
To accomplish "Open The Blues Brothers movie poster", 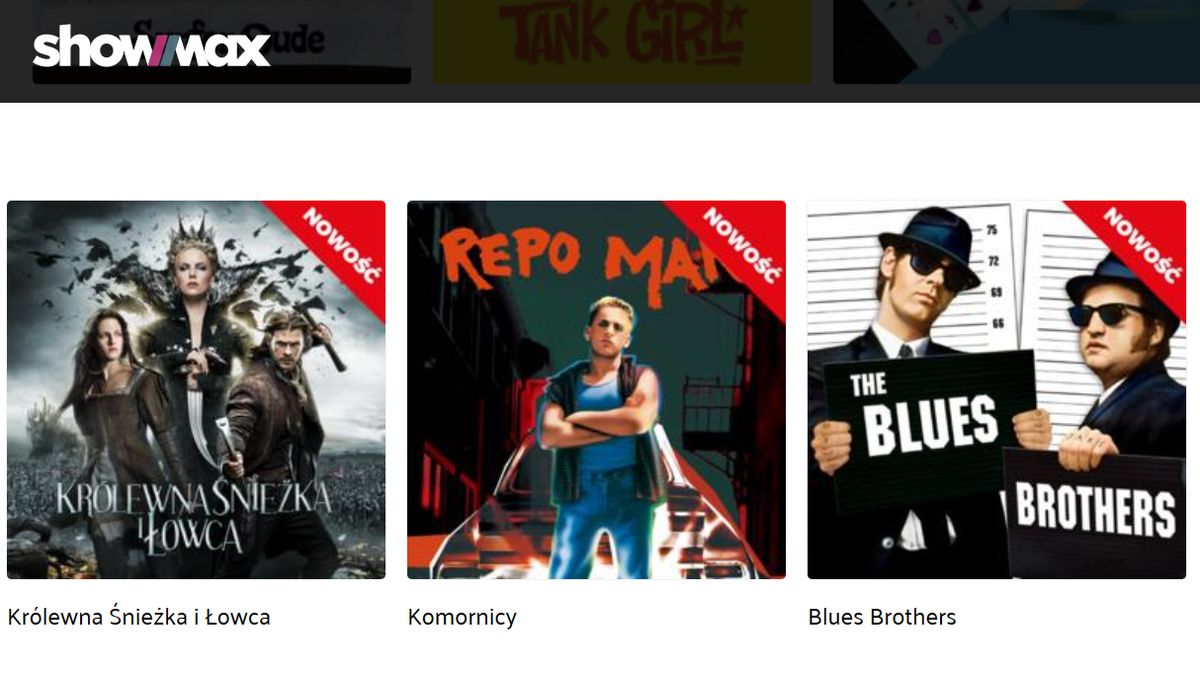I will point(997,390).
